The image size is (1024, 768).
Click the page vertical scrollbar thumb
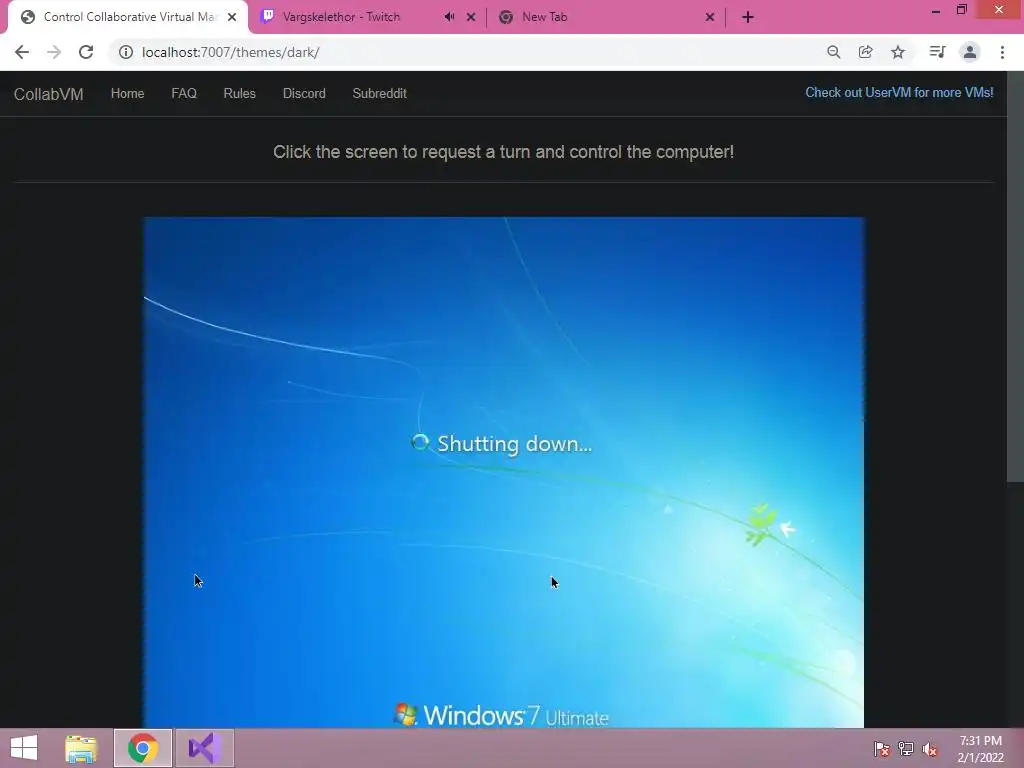[1016, 277]
